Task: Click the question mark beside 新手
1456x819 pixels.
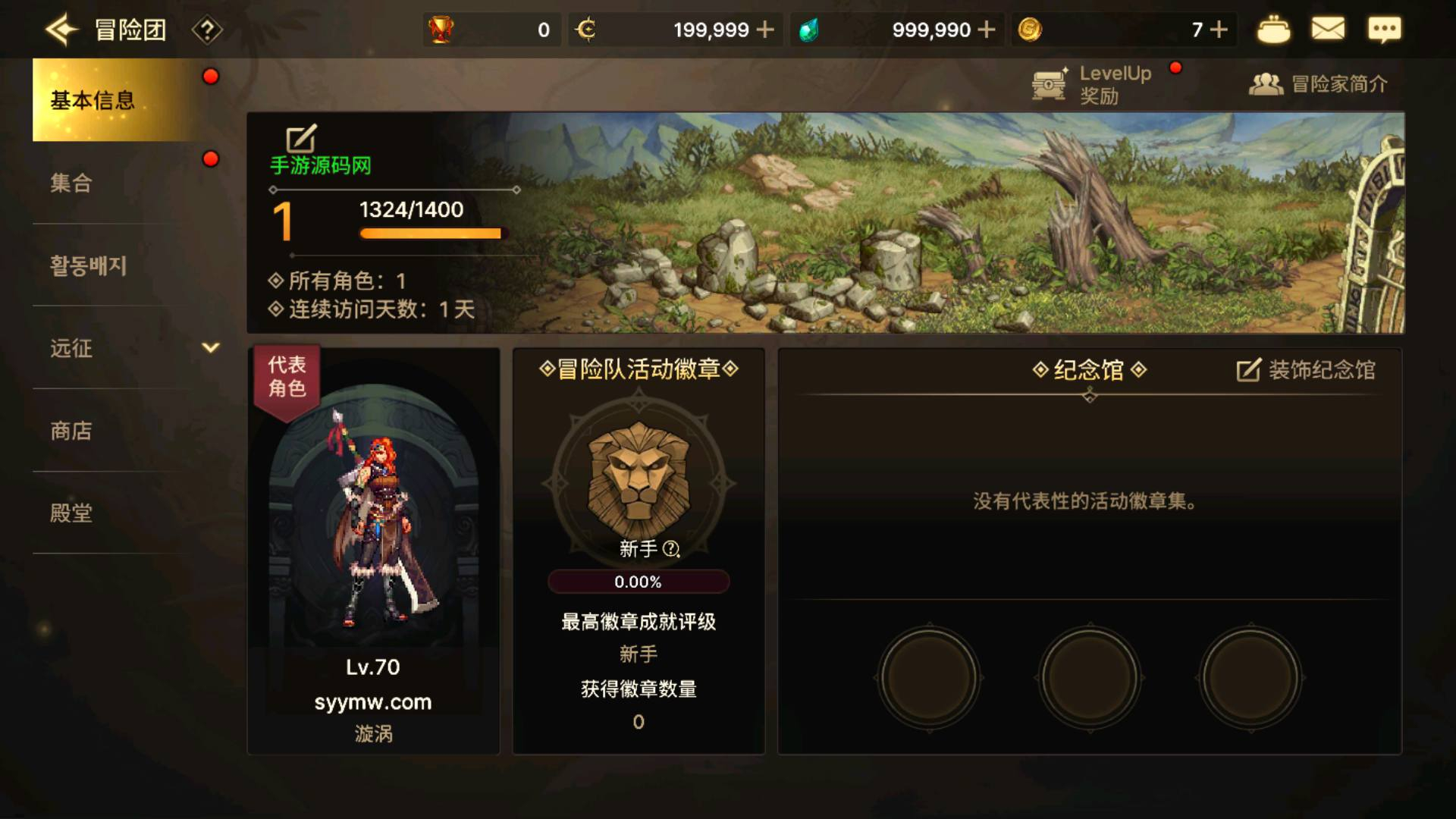Action: tap(671, 549)
